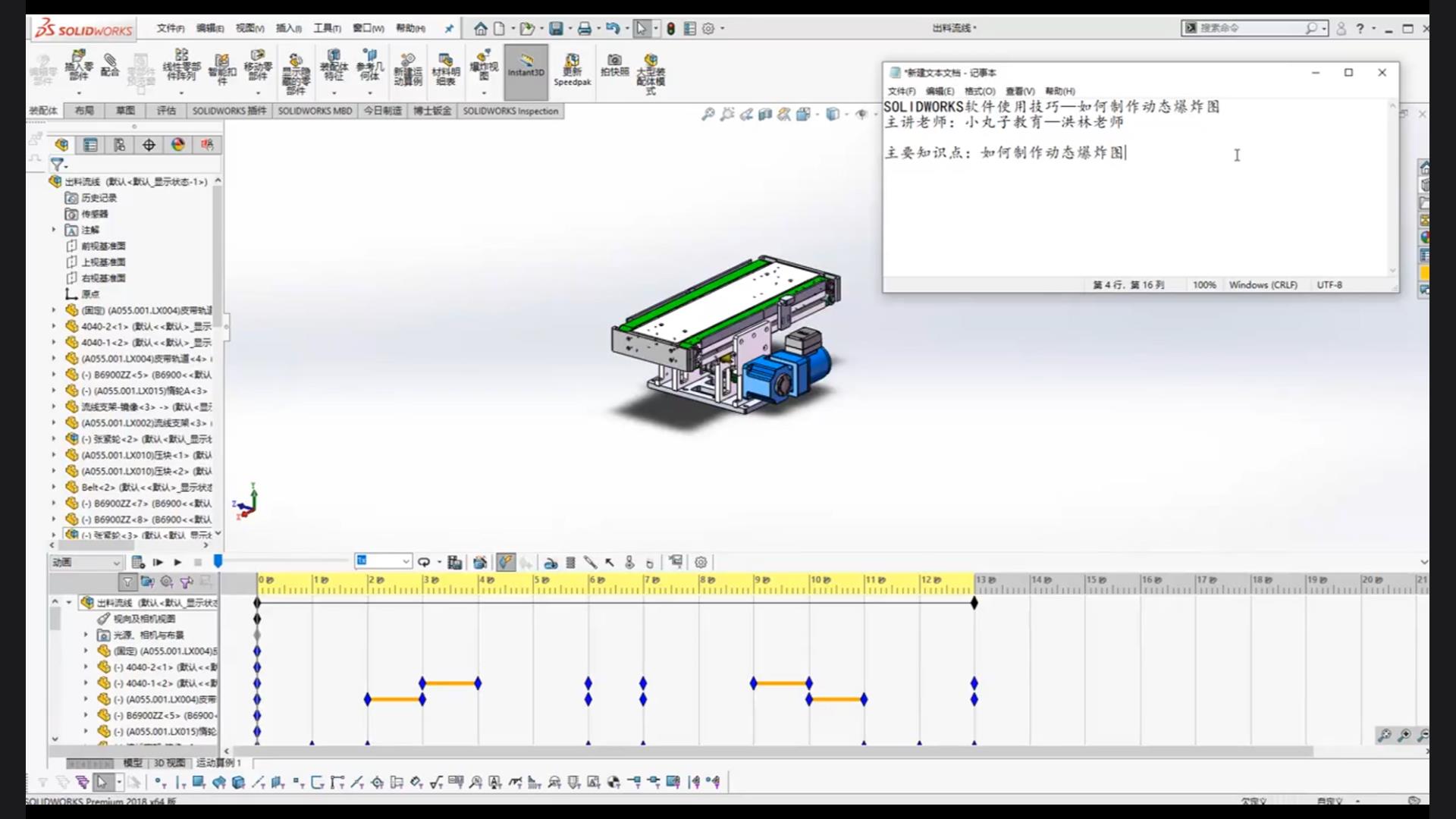Open the 文件(F) menu in SolidWorks
This screenshot has width=1456, height=819.
[171, 28]
